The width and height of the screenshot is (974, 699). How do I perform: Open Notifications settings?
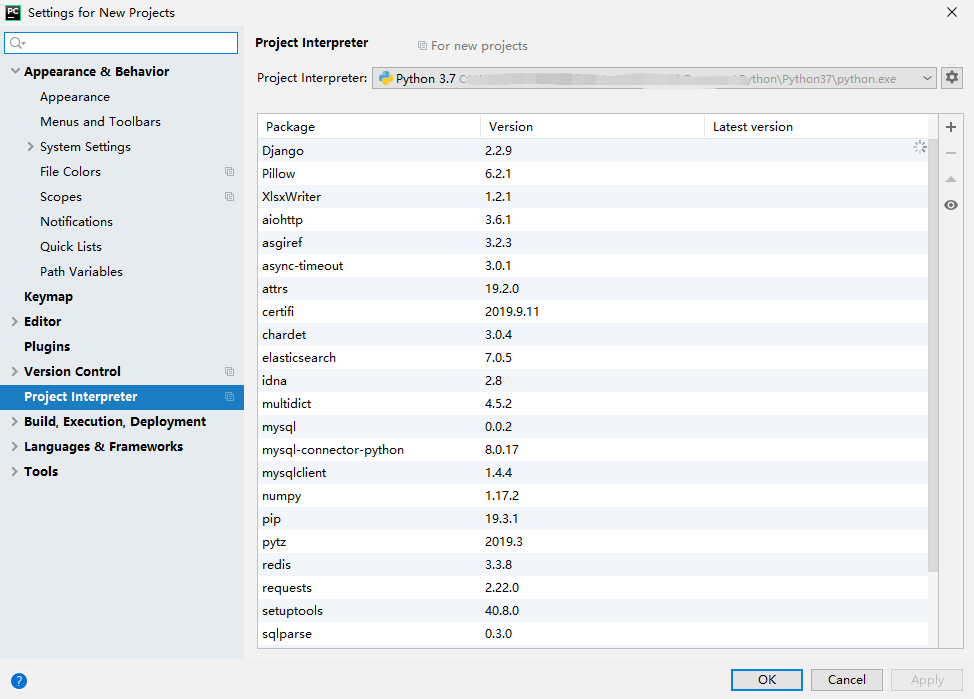pyautogui.click(x=76, y=222)
